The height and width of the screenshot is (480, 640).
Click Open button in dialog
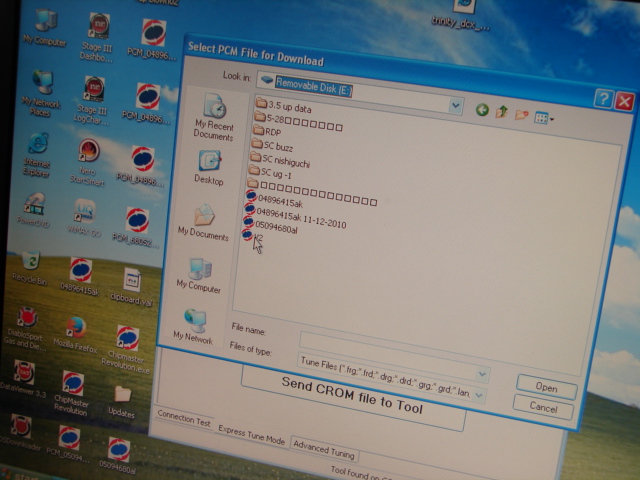[546, 387]
